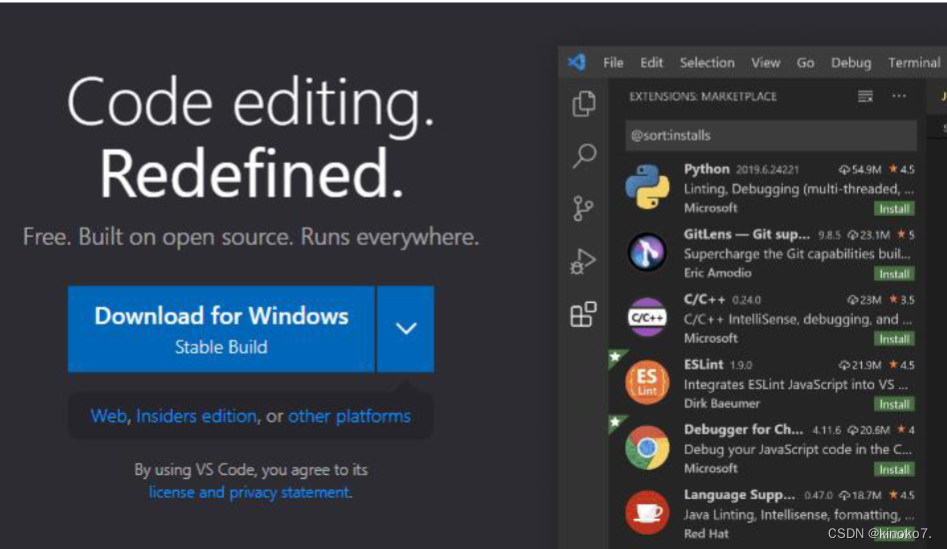
Task: Open the Edit menu
Action: pos(652,63)
